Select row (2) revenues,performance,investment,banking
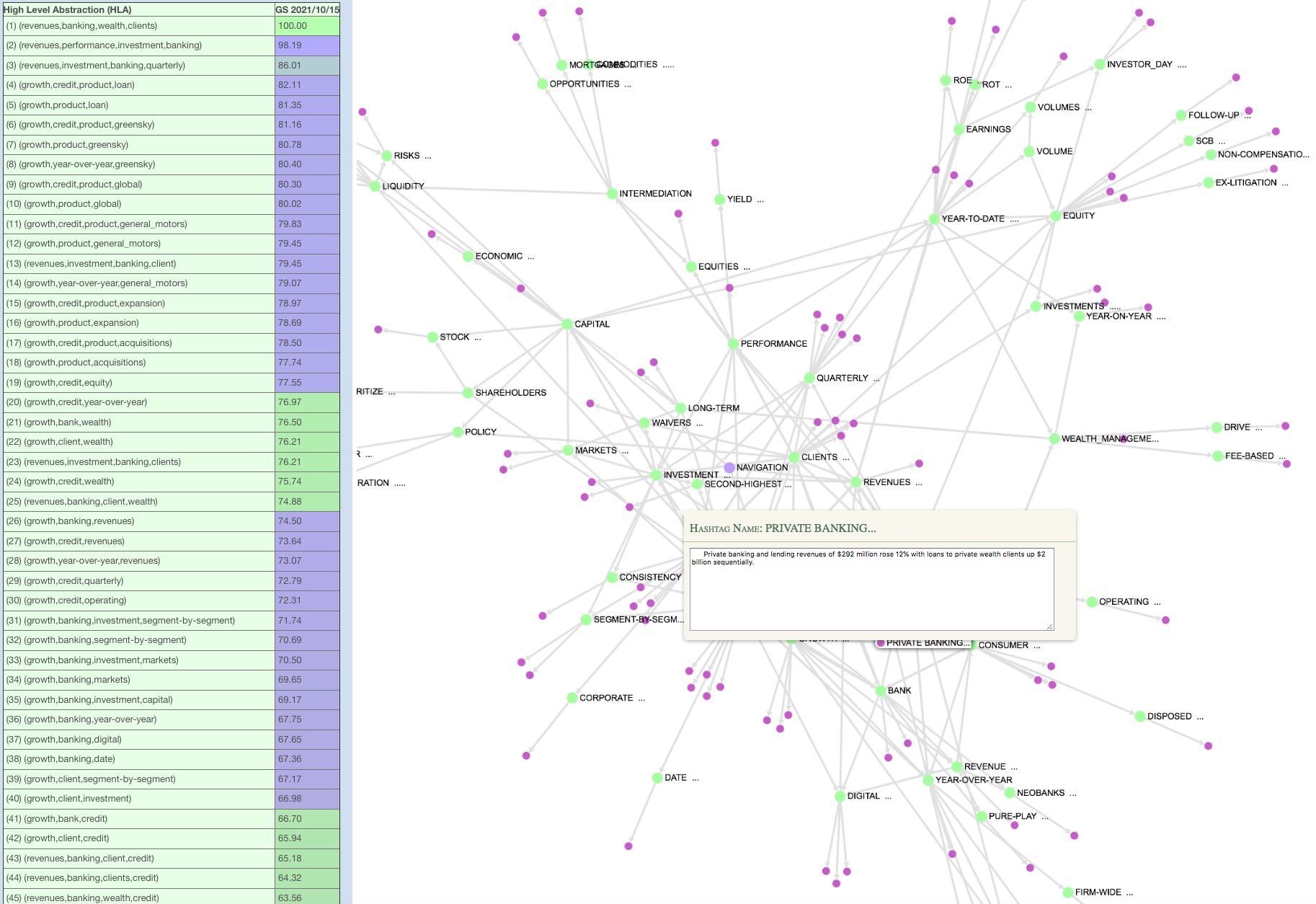The height and width of the screenshot is (904, 1316). pyautogui.click(x=138, y=45)
